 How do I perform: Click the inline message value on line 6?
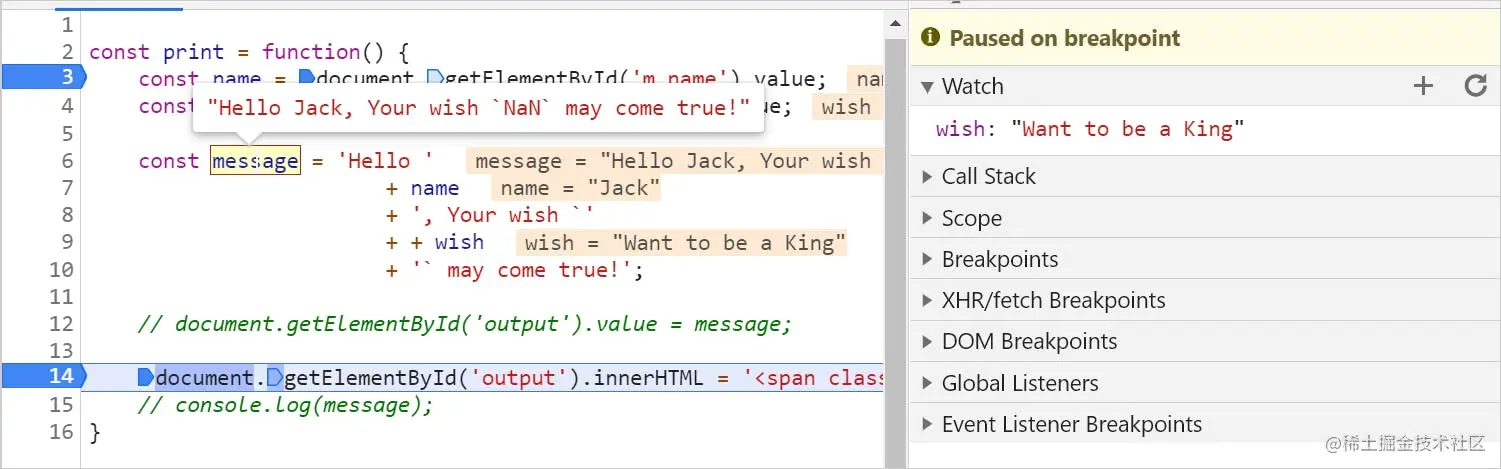point(674,161)
